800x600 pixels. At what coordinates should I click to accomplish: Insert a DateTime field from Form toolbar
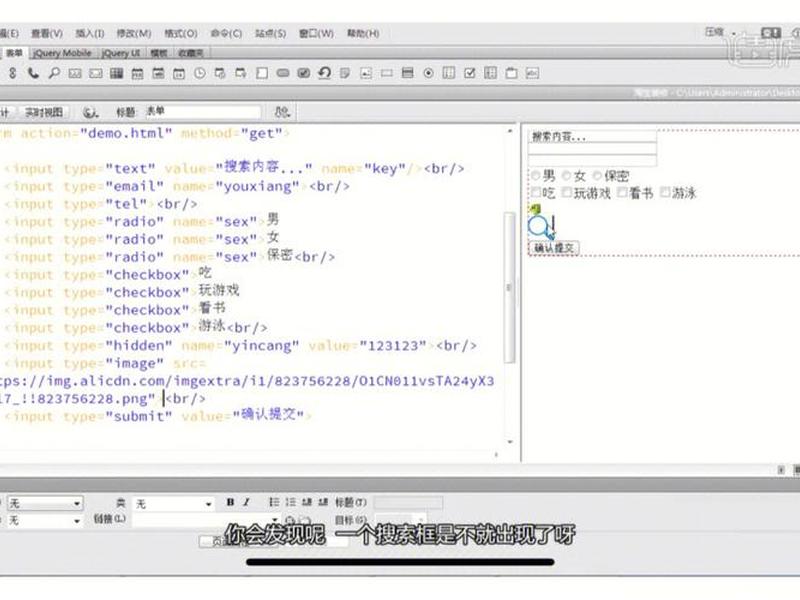[x=220, y=73]
